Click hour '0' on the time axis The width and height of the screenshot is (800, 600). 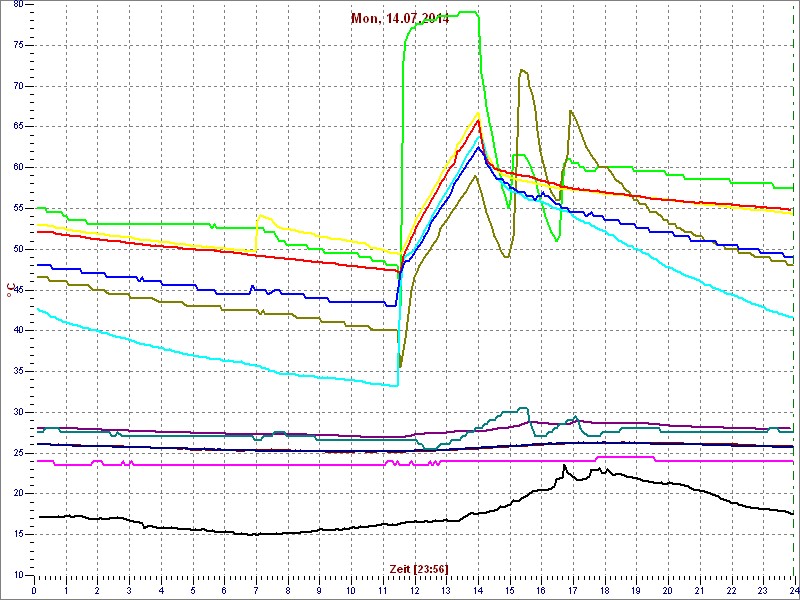34,590
